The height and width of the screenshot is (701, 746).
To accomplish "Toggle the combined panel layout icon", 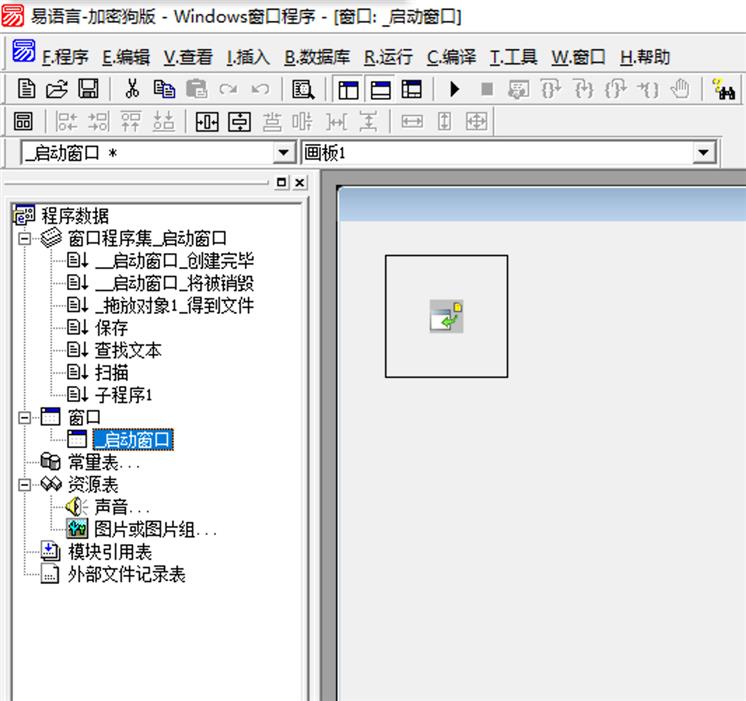I will [x=412, y=89].
